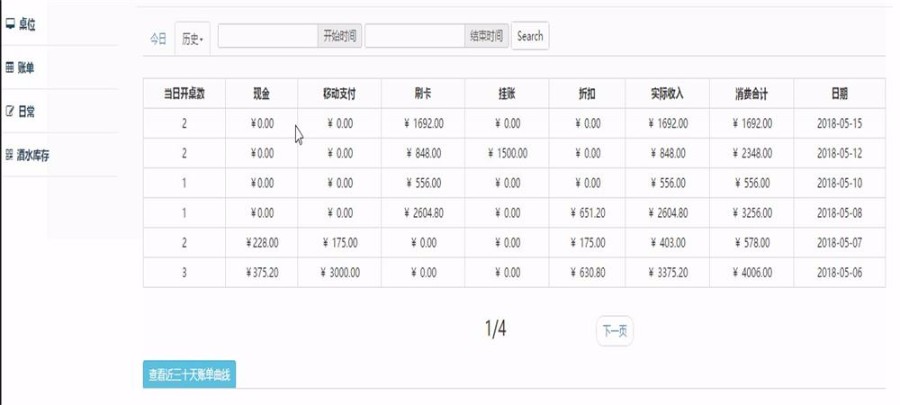Click the monitor icon beside 桌位

coord(10,24)
